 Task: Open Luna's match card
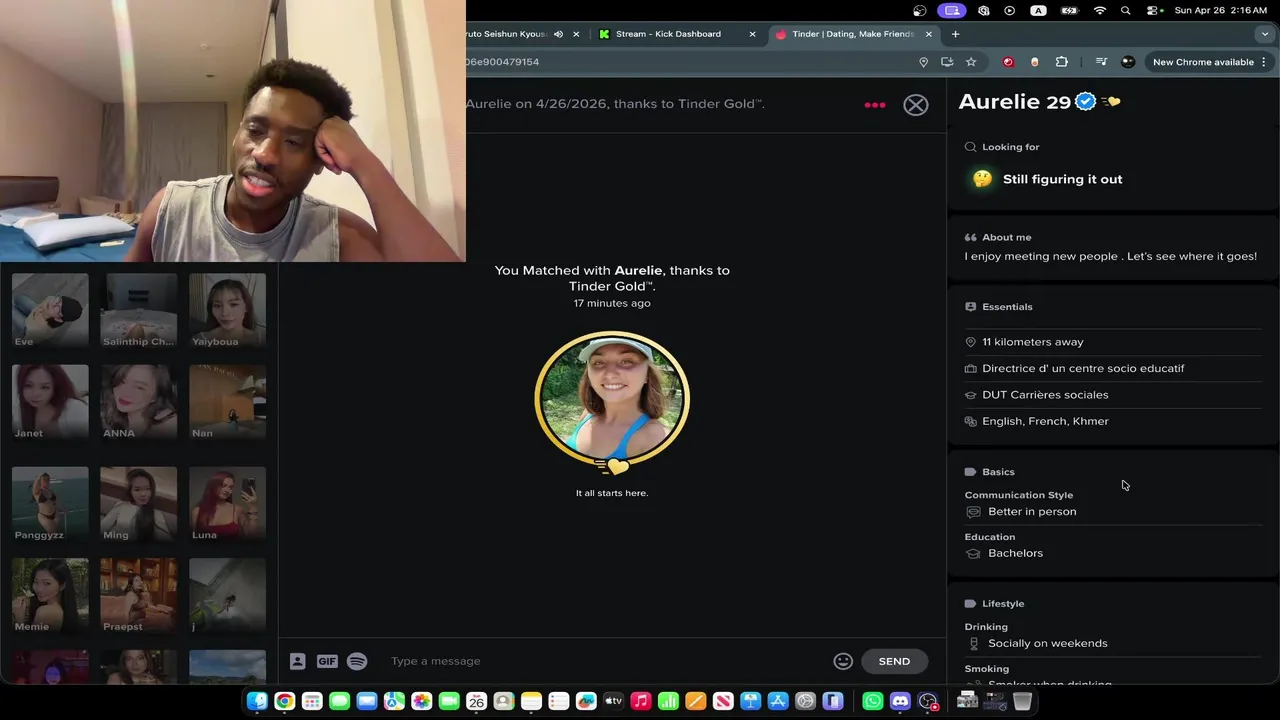227,504
